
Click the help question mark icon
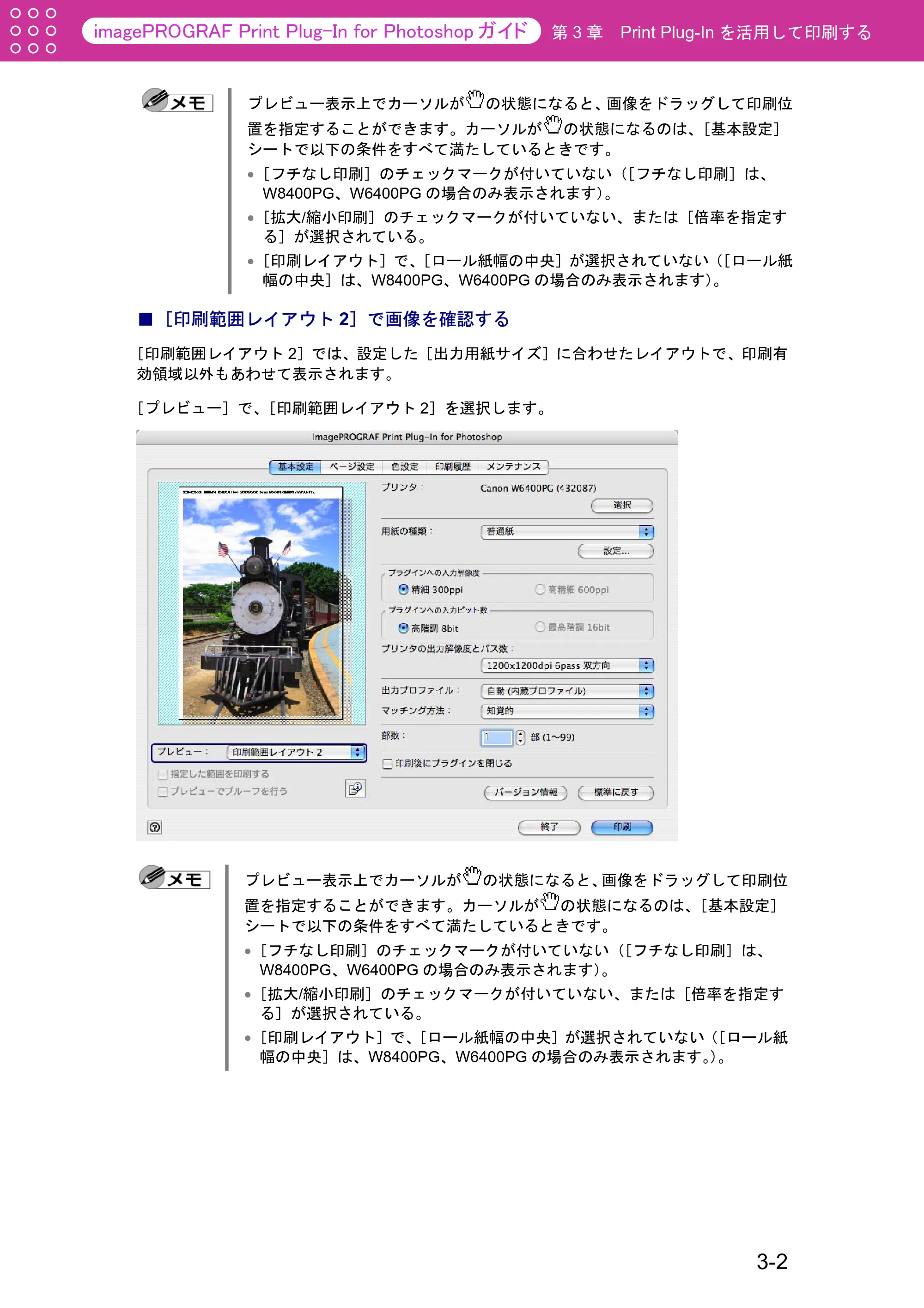click(x=155, y=827)
